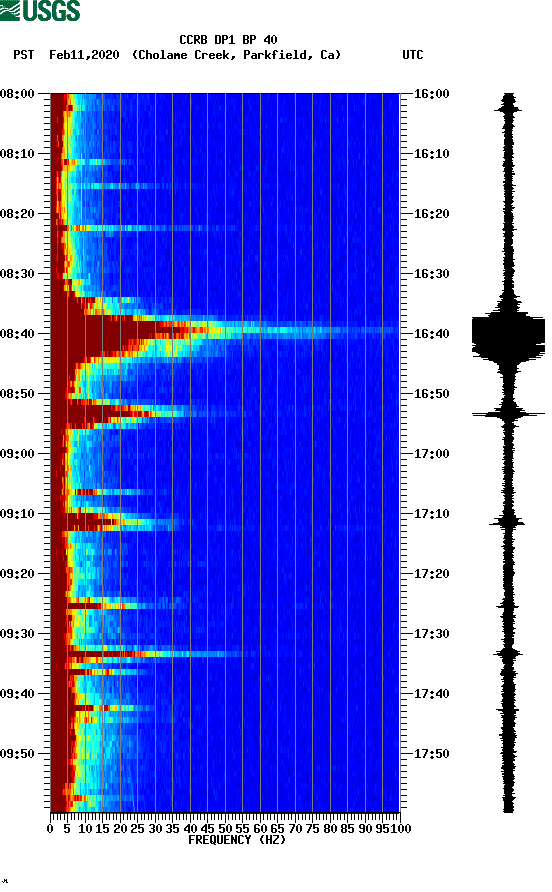
Task: Click the 'FREQUENCY (HZ)' axis title
Action: tap(237, 840)
